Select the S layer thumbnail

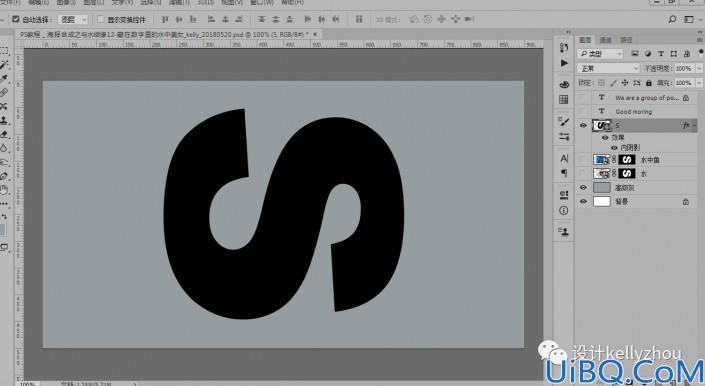(602, 125)
